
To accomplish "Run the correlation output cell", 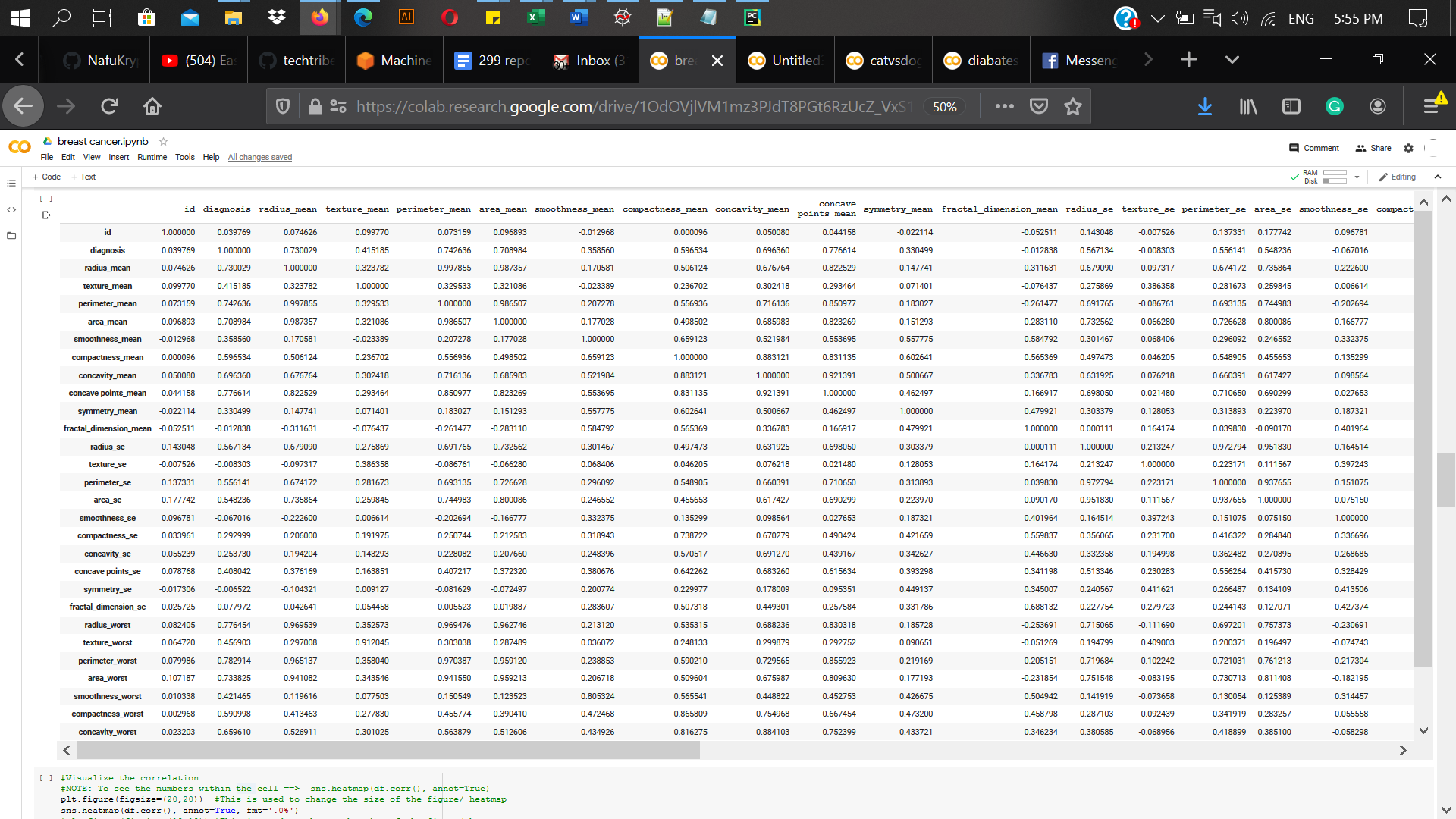I will [x=46, y=199].
